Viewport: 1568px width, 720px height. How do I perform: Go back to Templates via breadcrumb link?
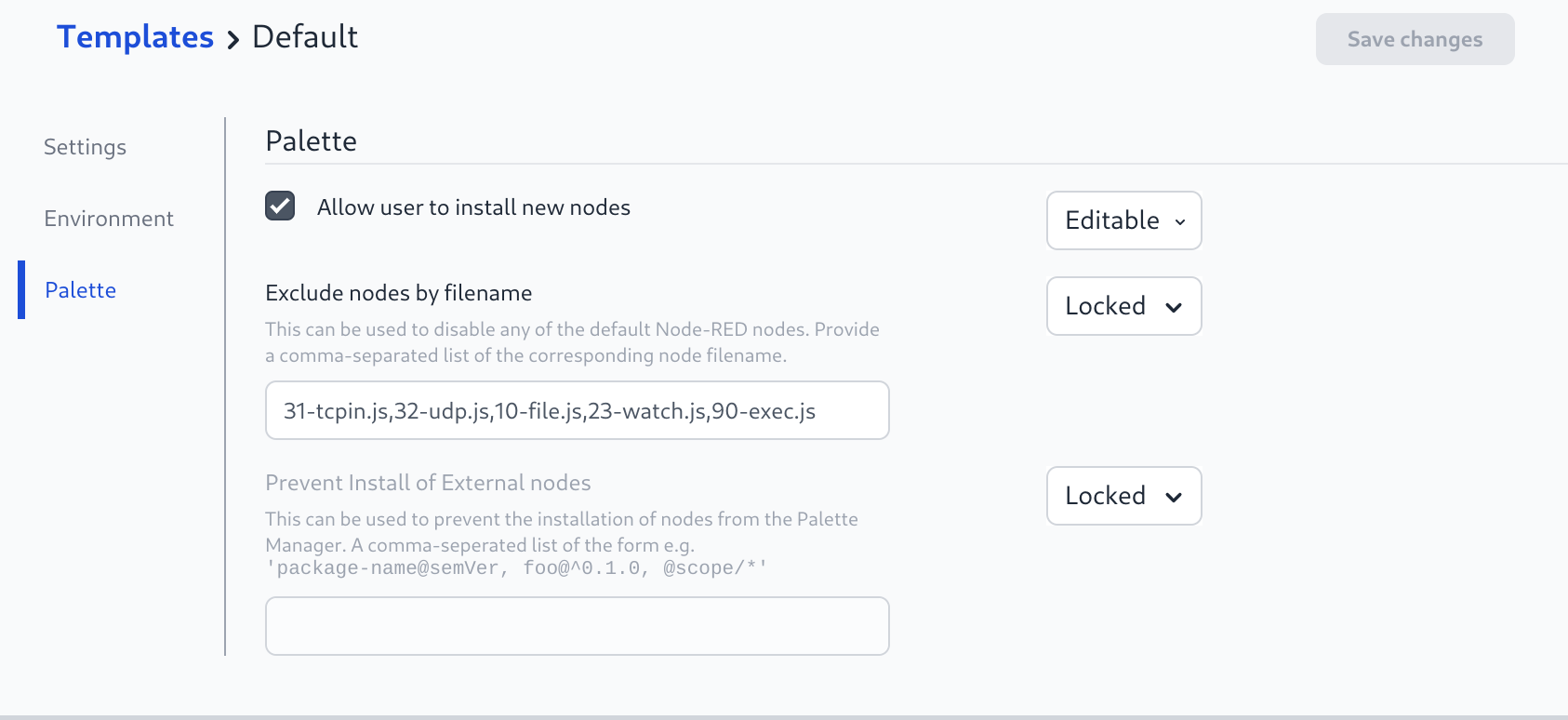pyautogui.click(x=136, y=37)
